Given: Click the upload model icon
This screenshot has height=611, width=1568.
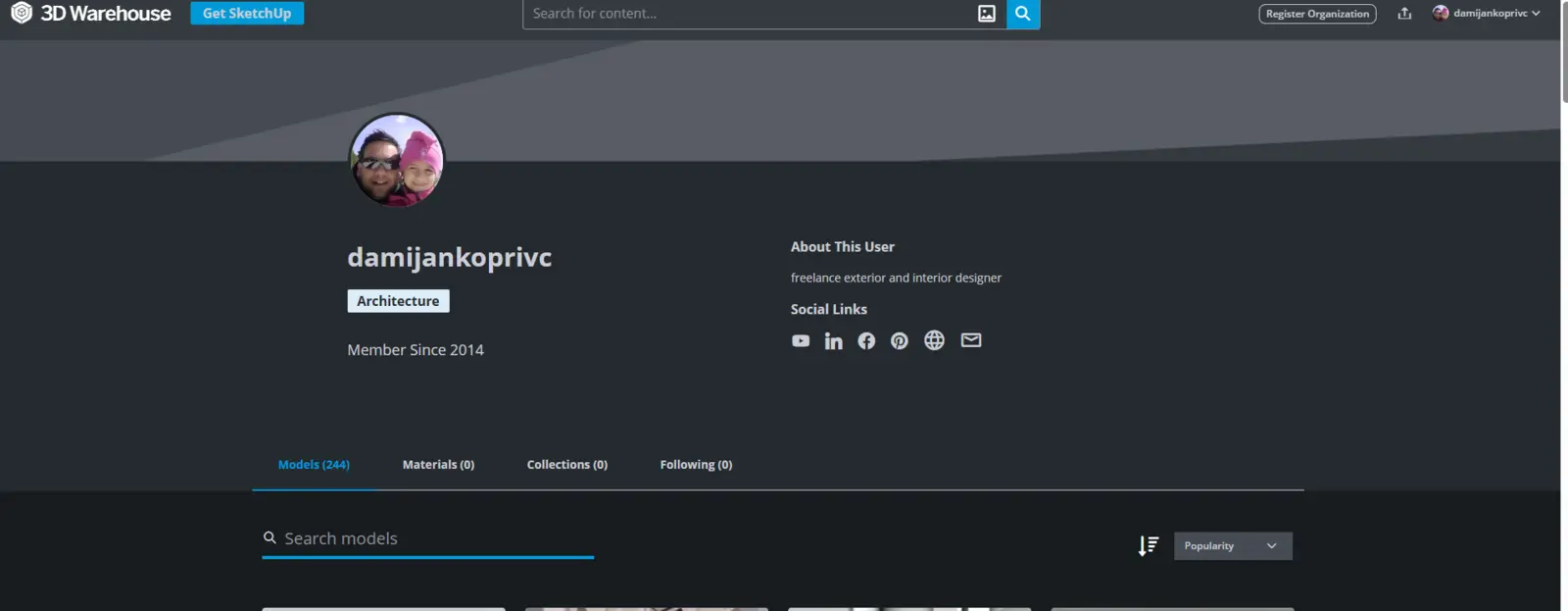Looking at the screenshot, I should [1404, 14].
